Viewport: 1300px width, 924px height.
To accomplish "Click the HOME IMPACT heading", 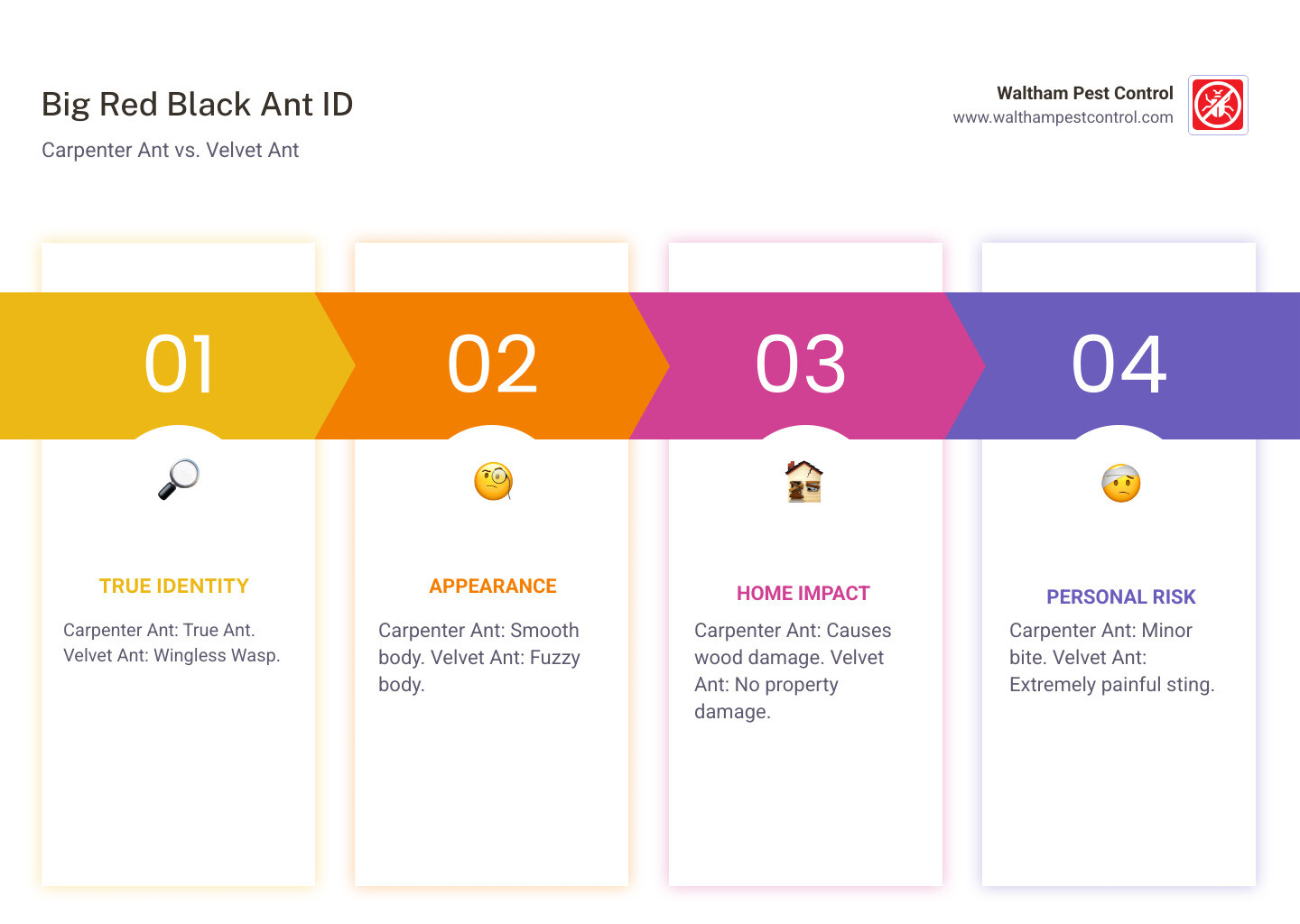I will click(x=803, y=594).
